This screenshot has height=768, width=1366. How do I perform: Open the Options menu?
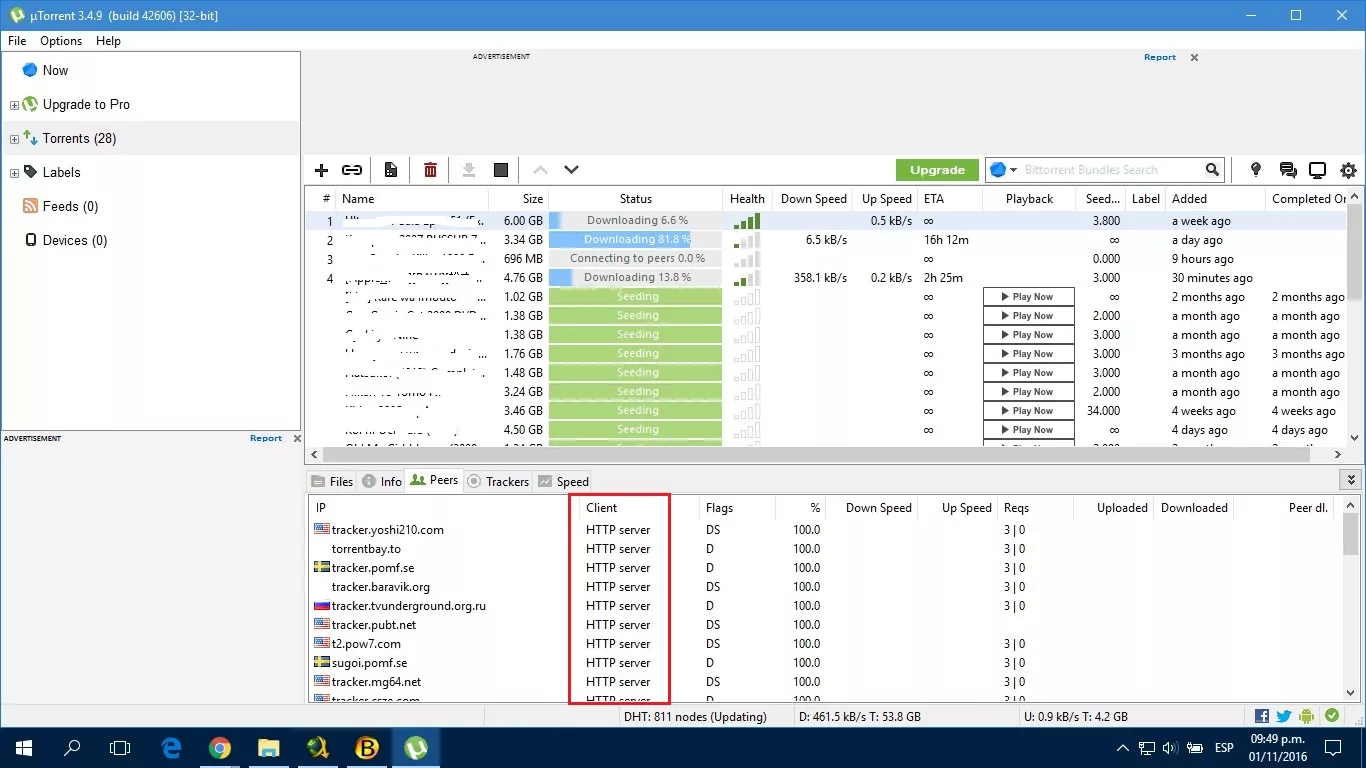tap(61, 41)
